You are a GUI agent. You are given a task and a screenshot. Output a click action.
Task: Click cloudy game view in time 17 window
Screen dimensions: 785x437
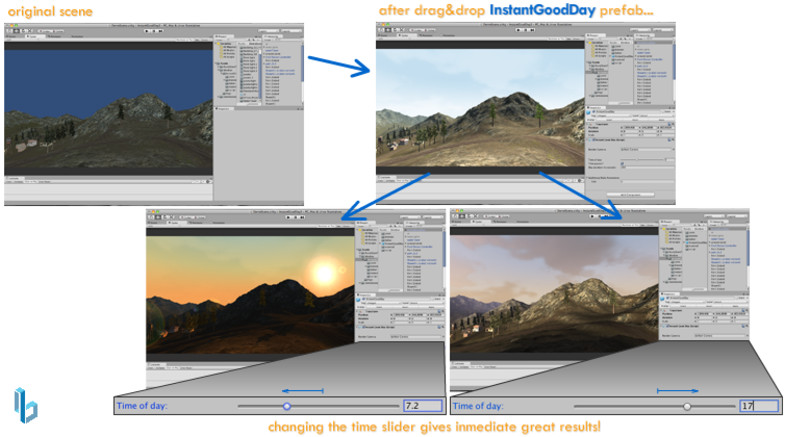click(554, 294)
